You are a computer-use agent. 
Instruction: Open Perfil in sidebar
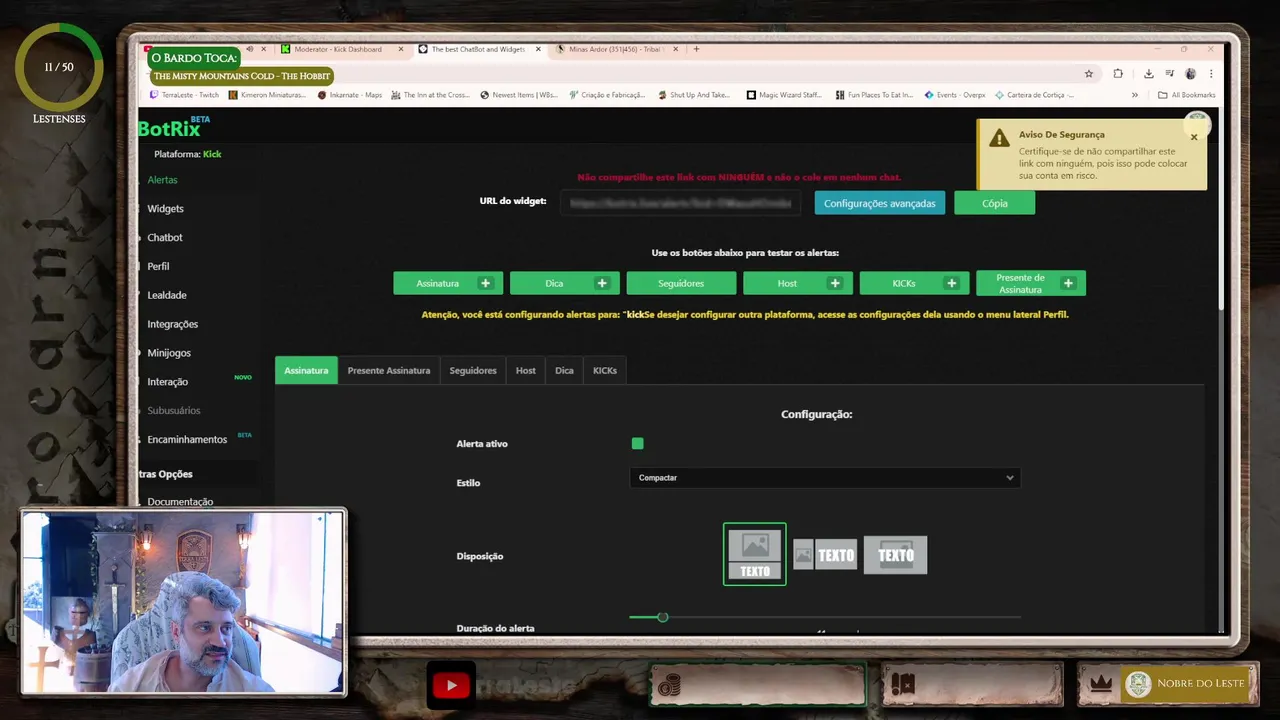(x=158, y=267)
